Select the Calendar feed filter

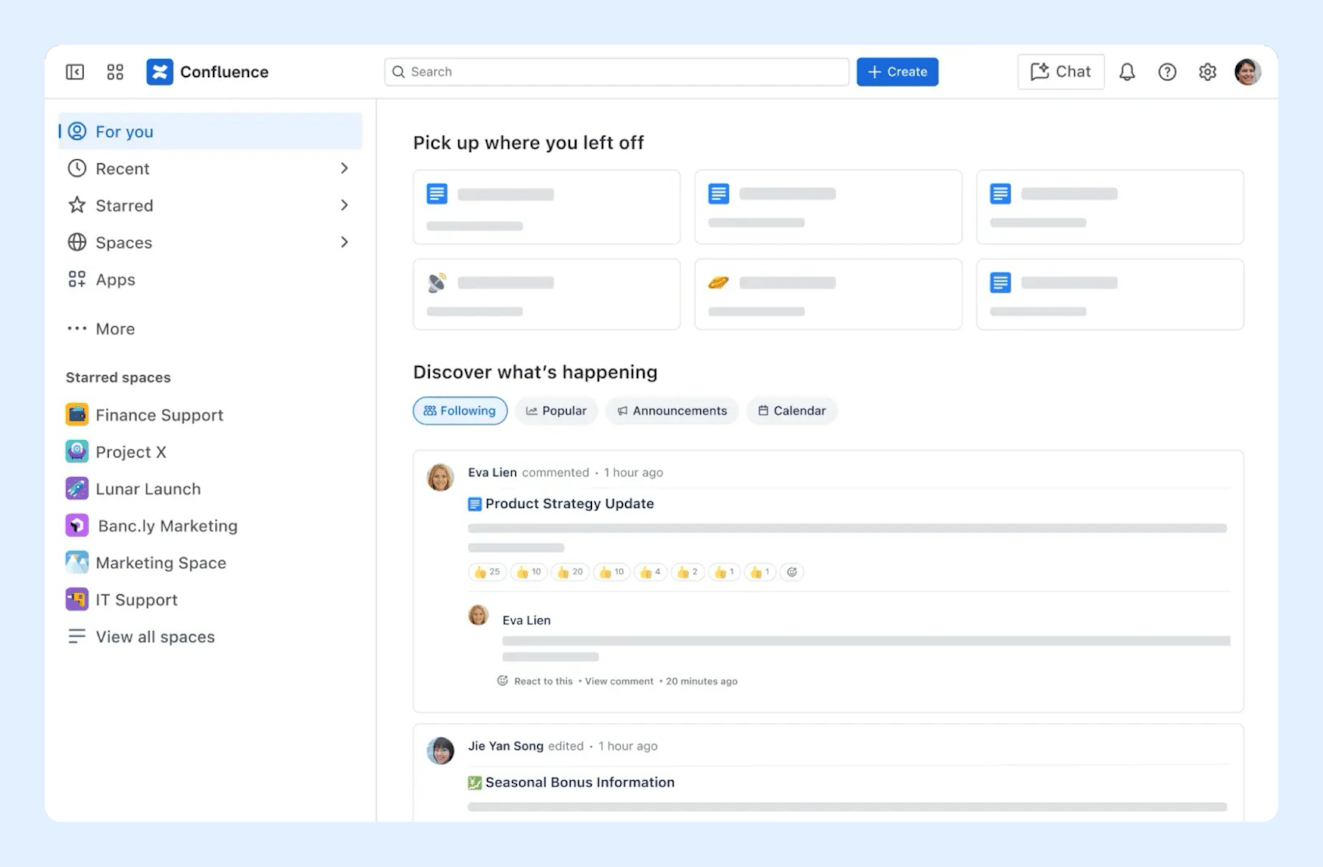pos(792,411)
